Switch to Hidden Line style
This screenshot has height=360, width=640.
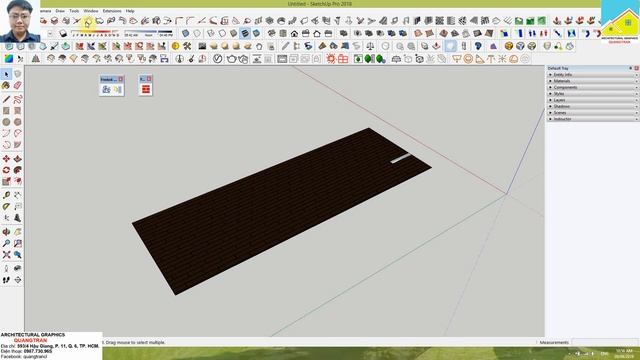(x=222, y=33)
